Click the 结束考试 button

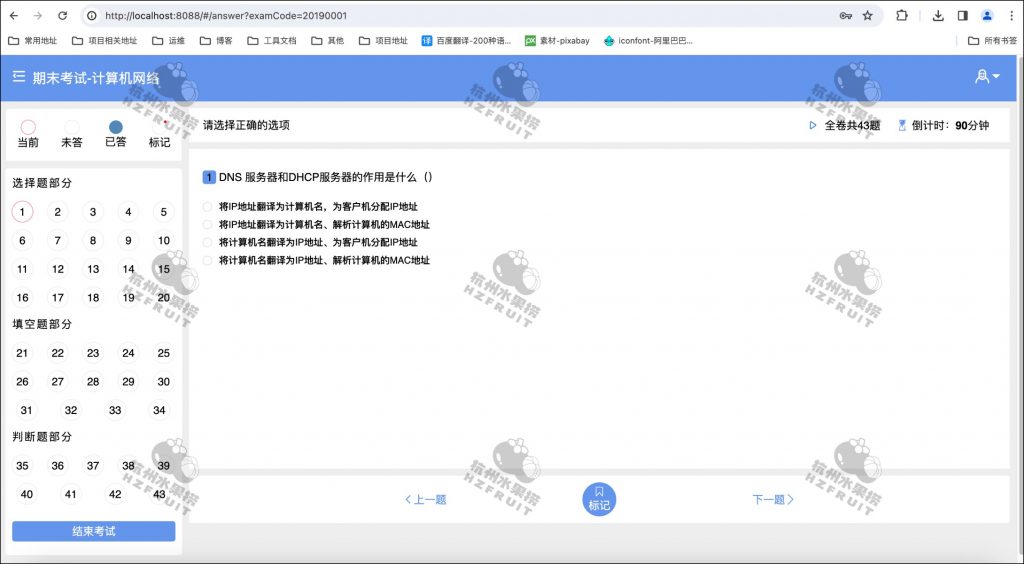tap(93, 531)
